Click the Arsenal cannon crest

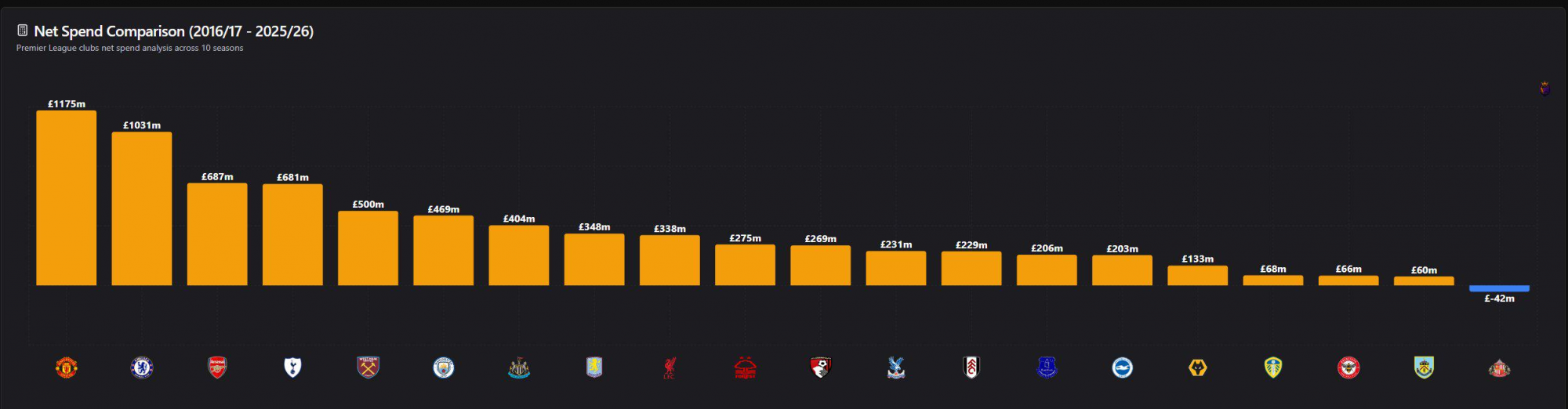click(217, 367)
